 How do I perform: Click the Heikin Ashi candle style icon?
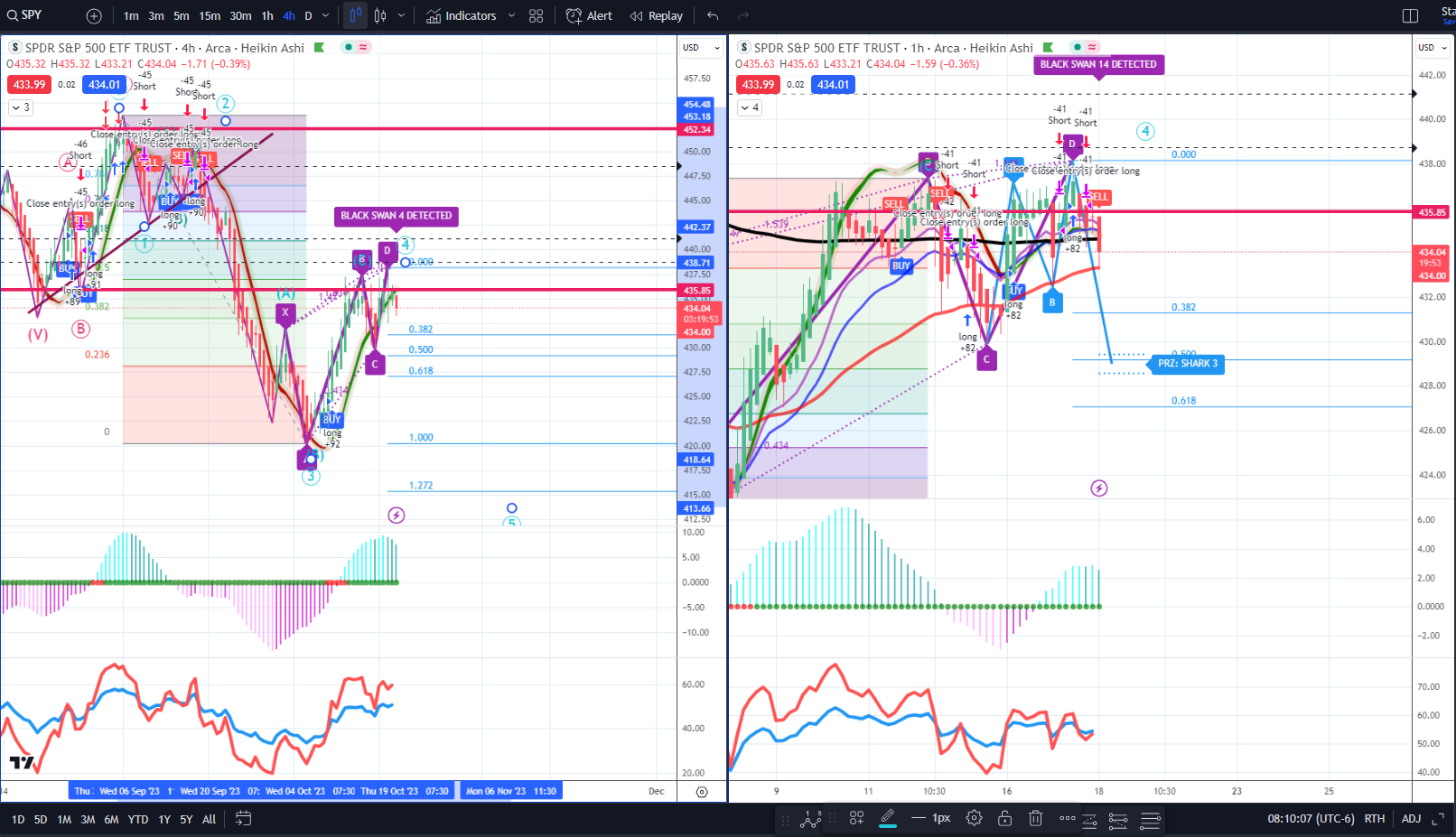(355, 15)
